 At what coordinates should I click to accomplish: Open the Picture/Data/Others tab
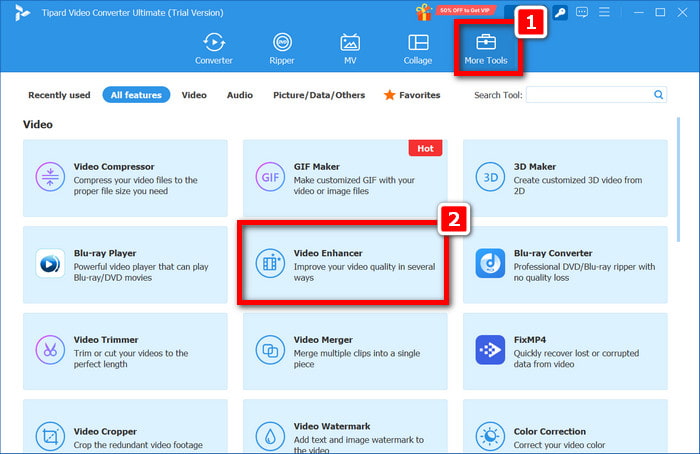tap(319, 95)
